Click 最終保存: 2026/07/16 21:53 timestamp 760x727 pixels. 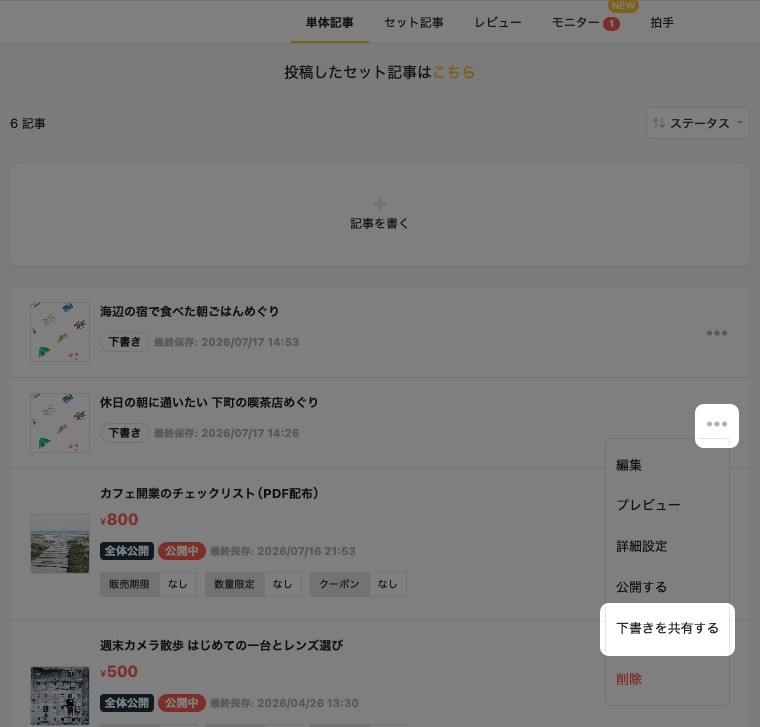pyautogui.click(x=283, y=551)
